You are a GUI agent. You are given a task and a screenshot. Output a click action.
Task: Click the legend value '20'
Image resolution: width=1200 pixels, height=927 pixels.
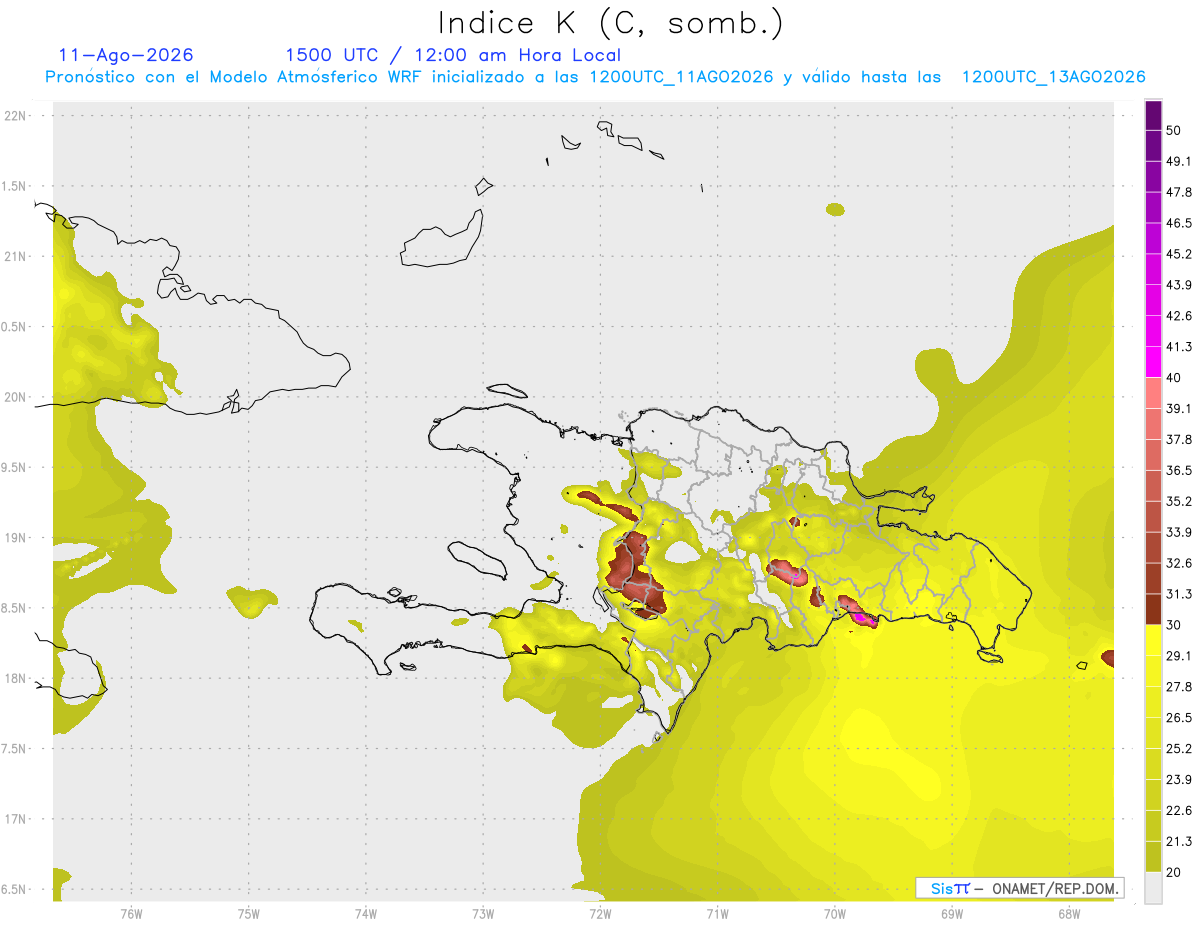click(x=1174, y=873)
